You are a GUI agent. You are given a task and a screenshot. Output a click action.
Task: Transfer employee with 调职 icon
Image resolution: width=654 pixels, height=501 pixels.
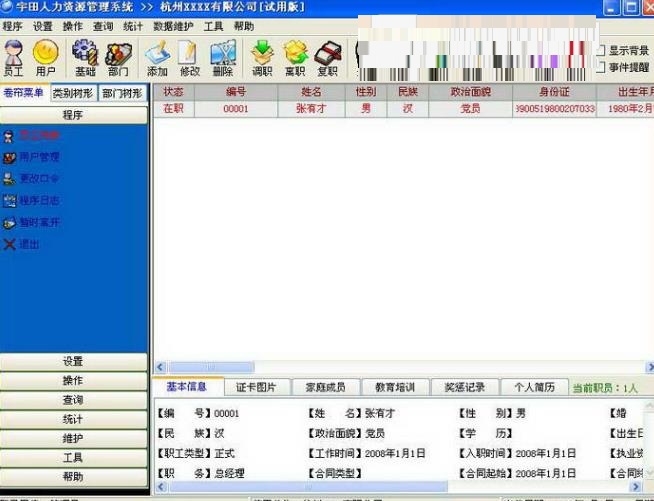tap(262, 58)
